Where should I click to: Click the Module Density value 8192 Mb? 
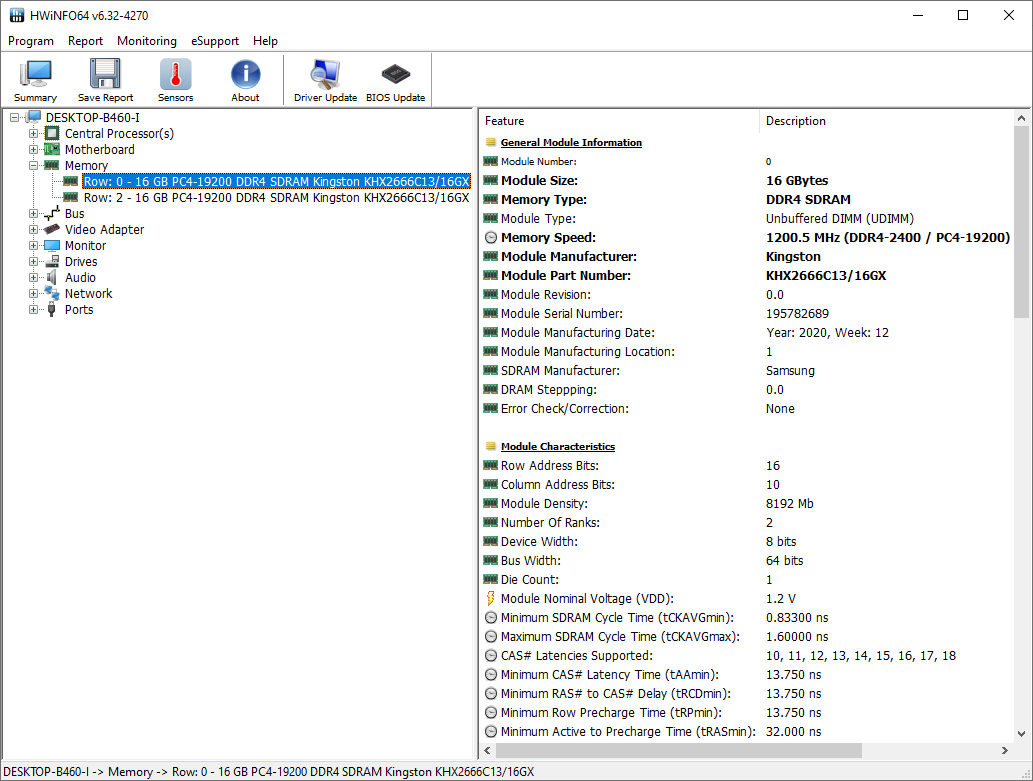click(x=789, y=504)
